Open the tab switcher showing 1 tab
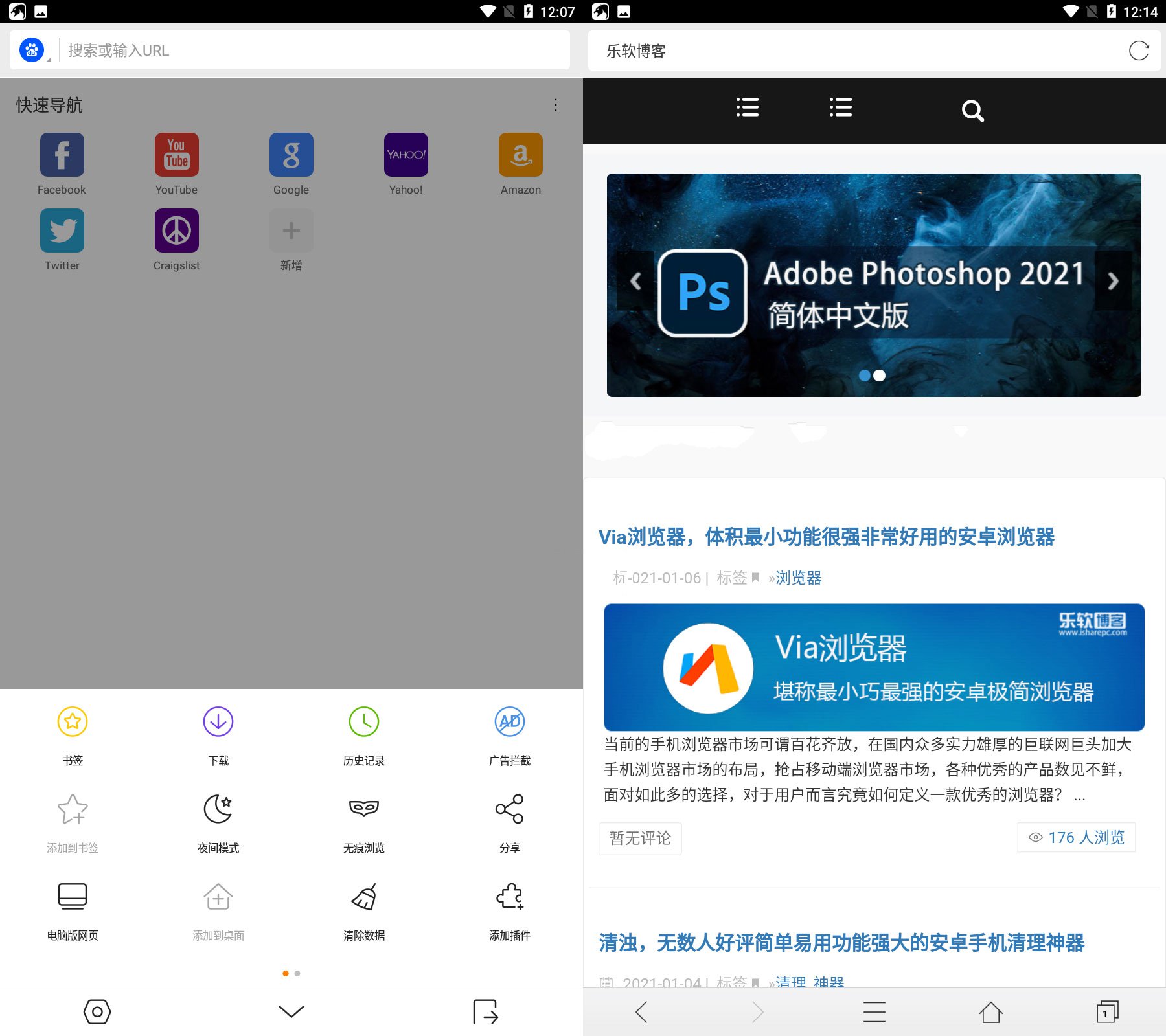Image resolution: width=1166 pixels, height=1036 pixels. coord(1108,1011)
